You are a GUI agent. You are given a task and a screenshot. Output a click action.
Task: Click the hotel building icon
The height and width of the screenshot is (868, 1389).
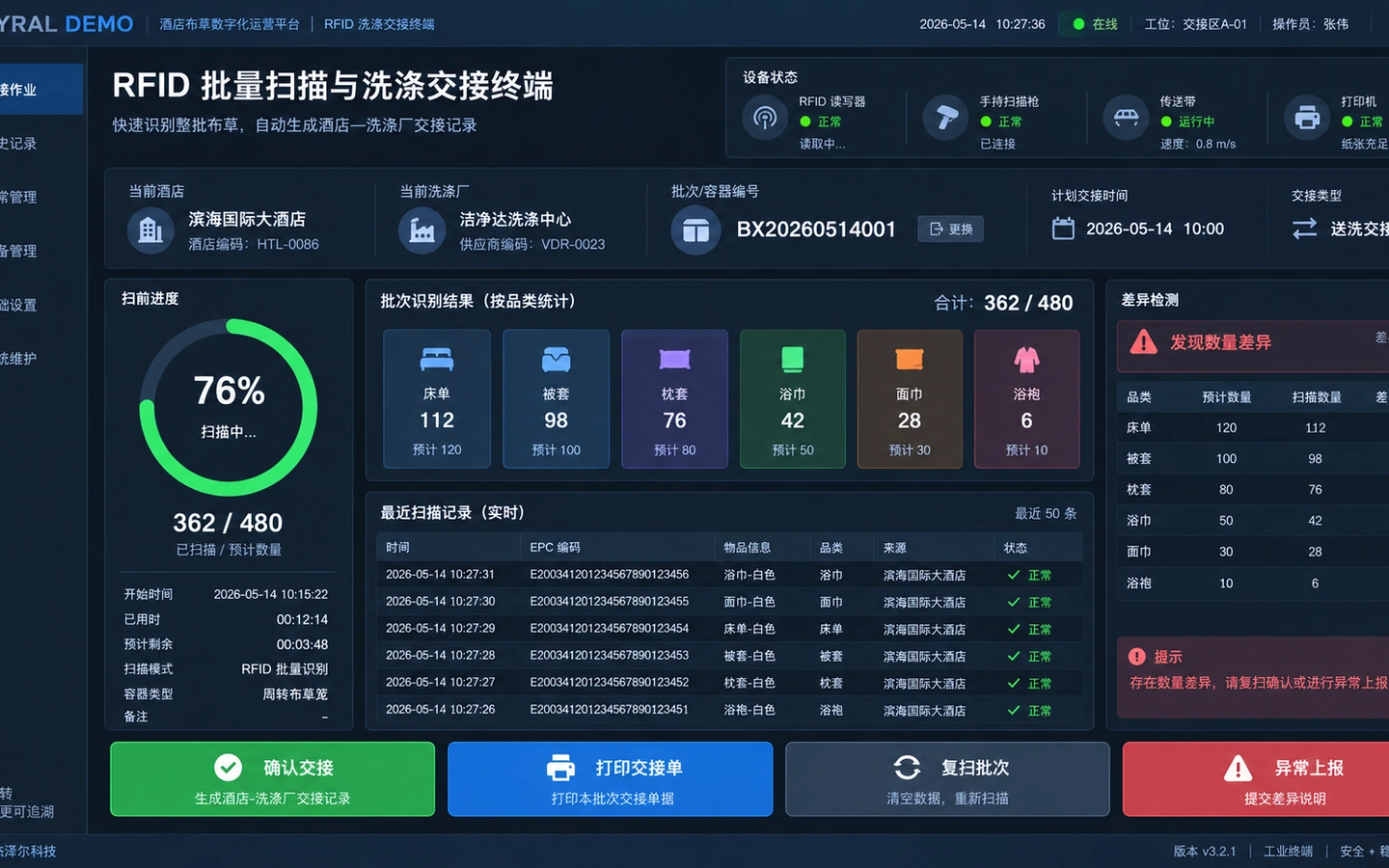(151, 231)
